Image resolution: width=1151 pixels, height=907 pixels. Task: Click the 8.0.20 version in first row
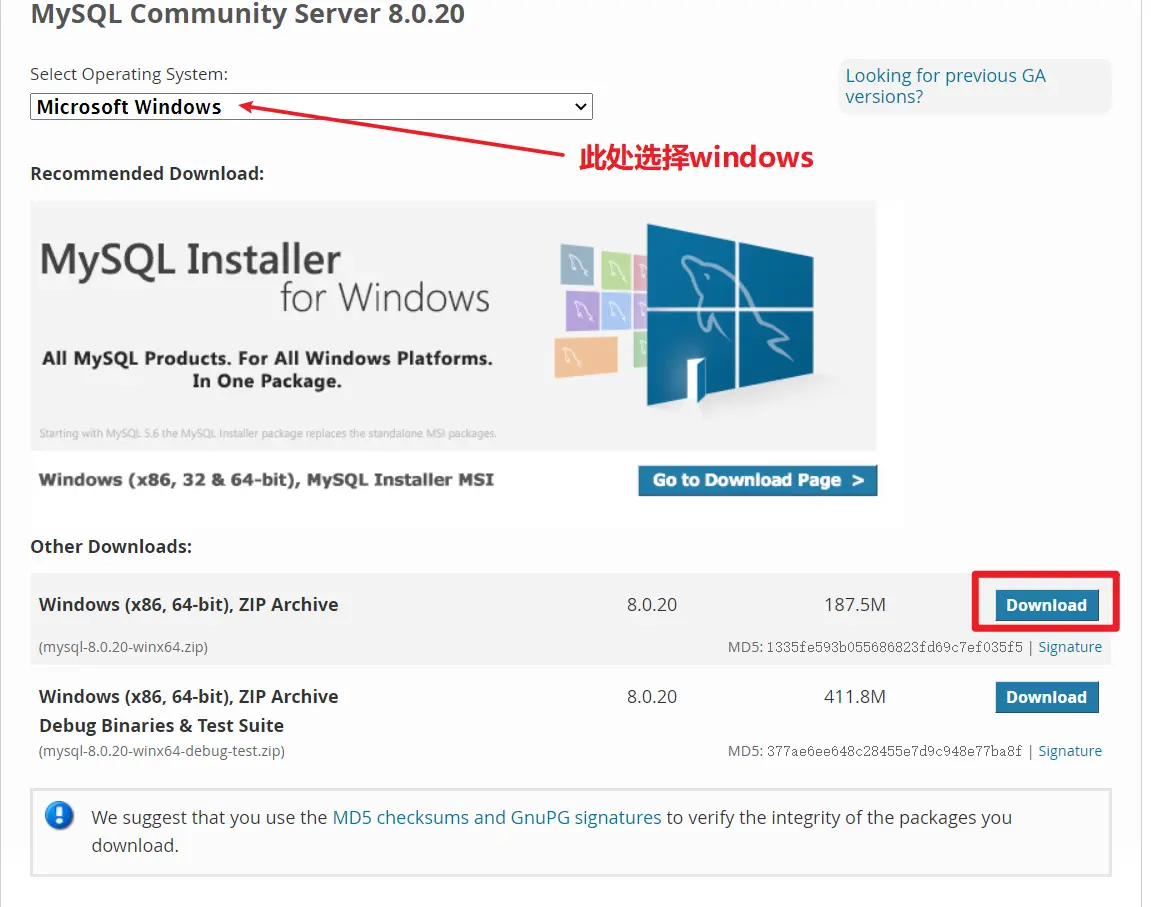[x=652, y=605]
